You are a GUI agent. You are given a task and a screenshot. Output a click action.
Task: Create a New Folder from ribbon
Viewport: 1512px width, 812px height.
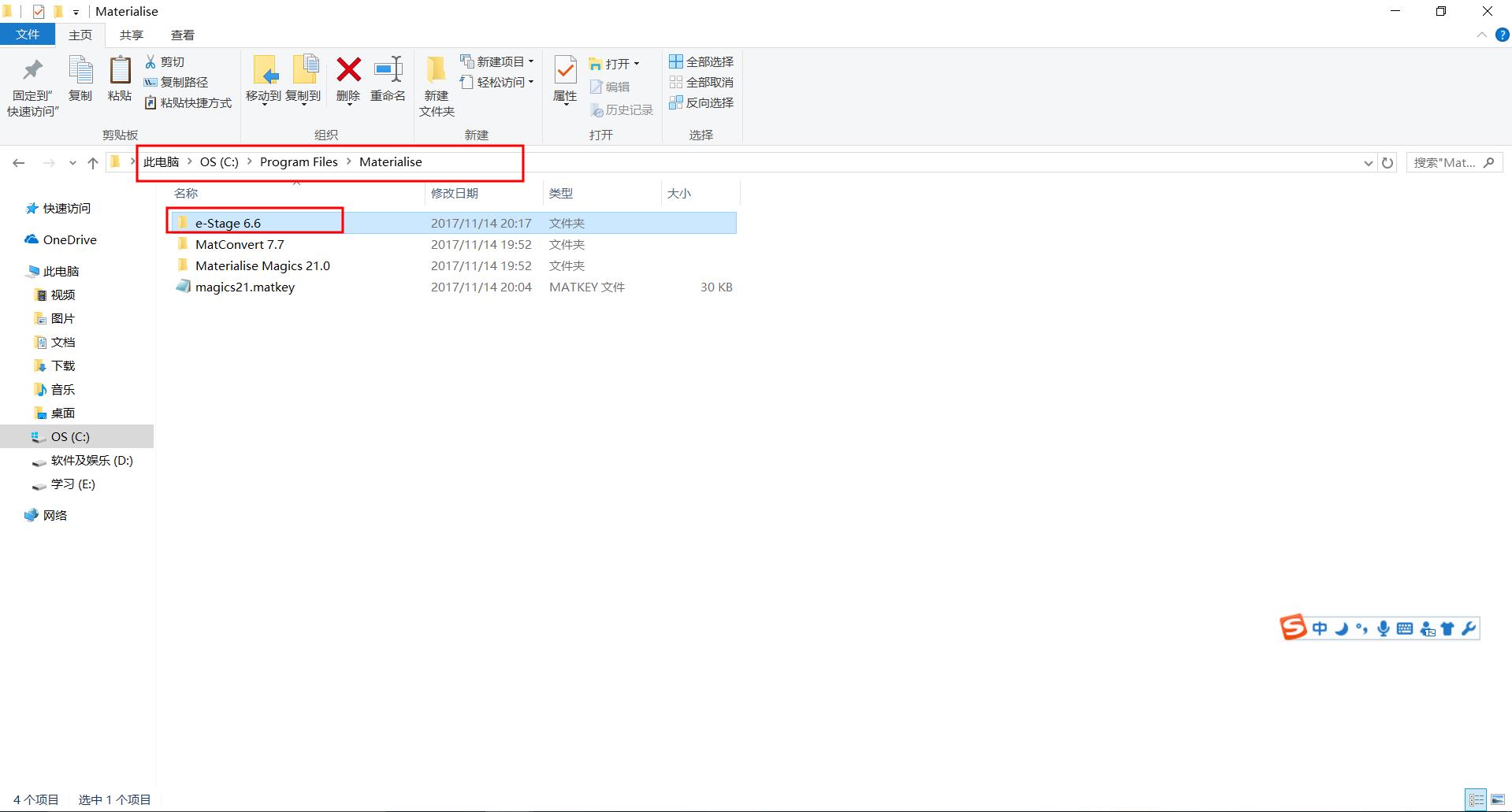pos(436,71)
